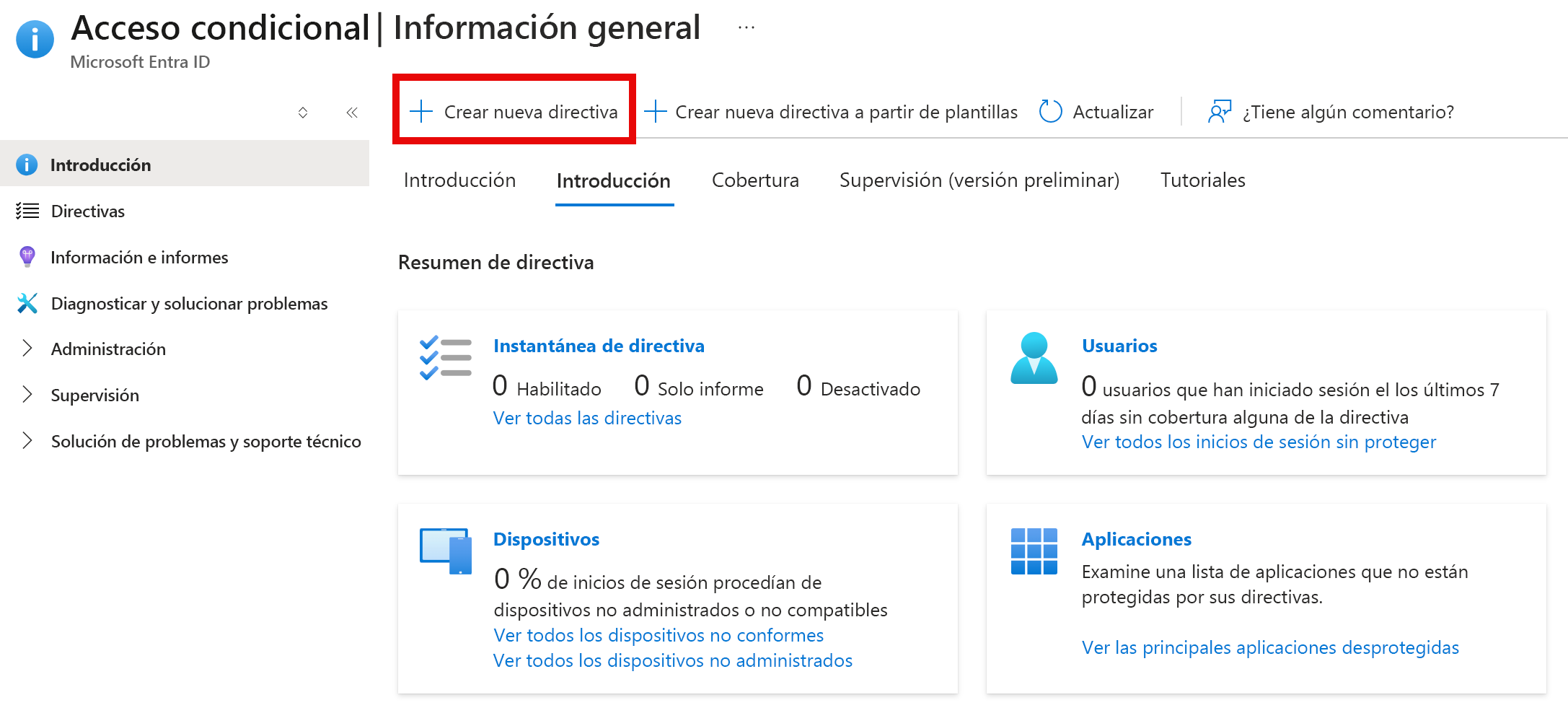Click Crear nueva directiva a partir de plantillas
This screenshot has height=726, width=1568.
pos(830,112)
